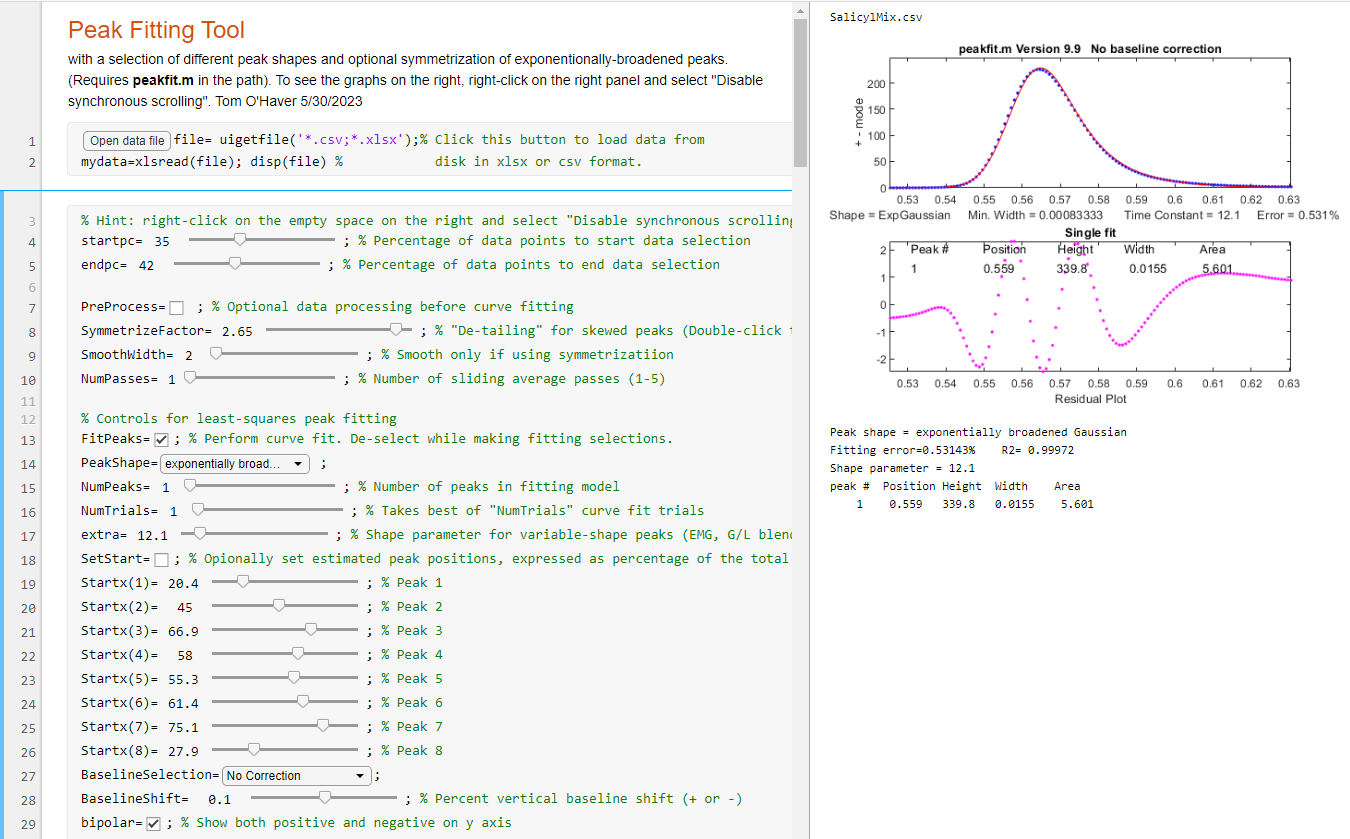Screen dimensions: 1350x839
Task: Disable the bipolar checkbox
Action: point(153,823)
